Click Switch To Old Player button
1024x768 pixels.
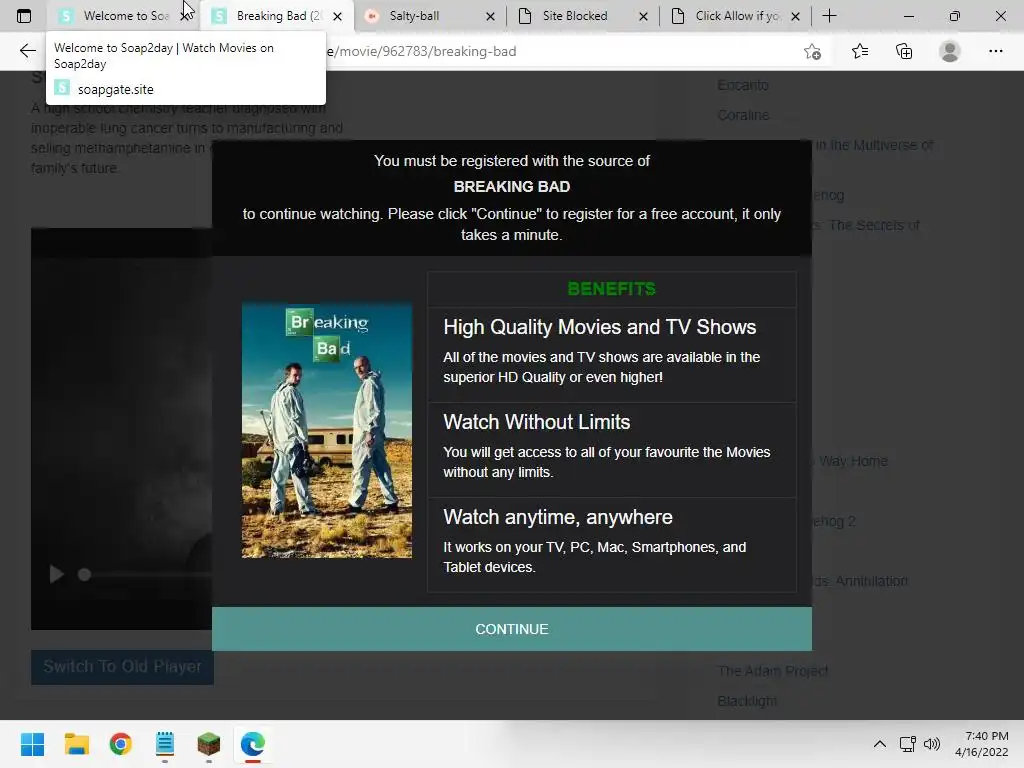[122, 667]
